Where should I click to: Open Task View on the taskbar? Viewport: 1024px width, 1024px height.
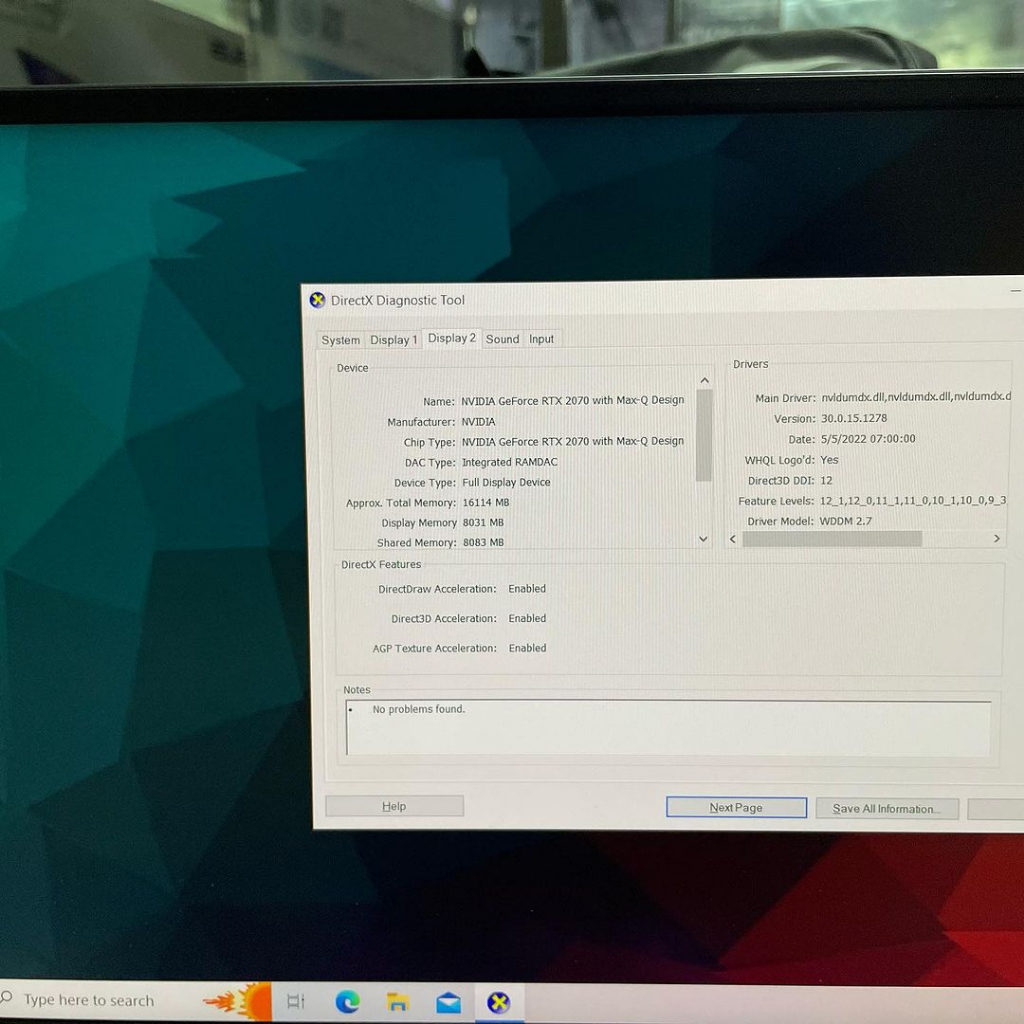pyautogui.click(x=296, y=1000)
